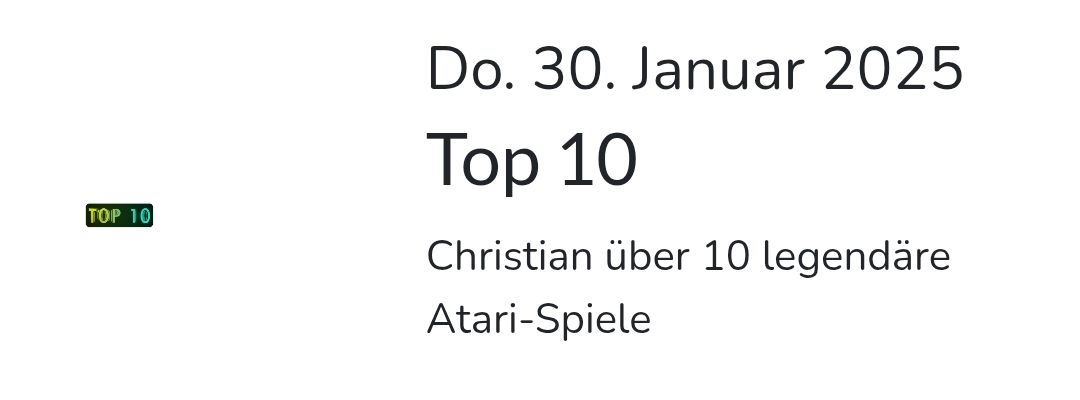Screen dimensions: 1080x400
Task: Click the name 'Christian' in the description
Action: click(x=509, y=257)
